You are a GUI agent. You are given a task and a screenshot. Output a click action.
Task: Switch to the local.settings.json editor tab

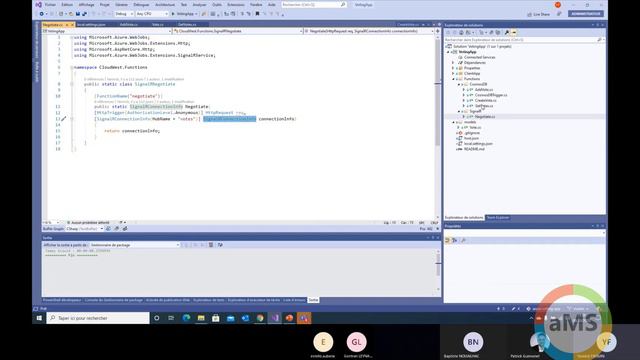[x=91, y=25]
